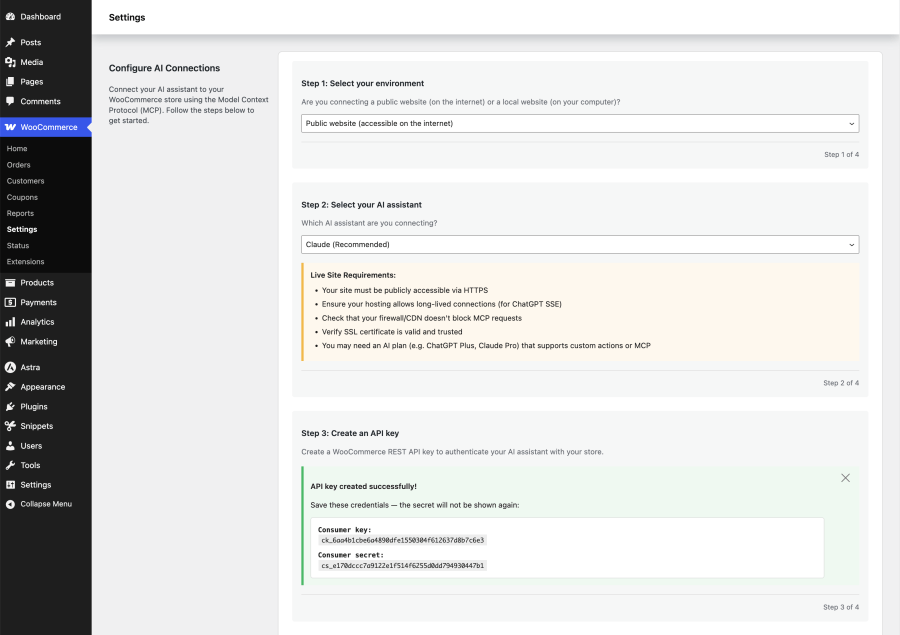Click the Marketing megaphone icon

coord(10,342)
